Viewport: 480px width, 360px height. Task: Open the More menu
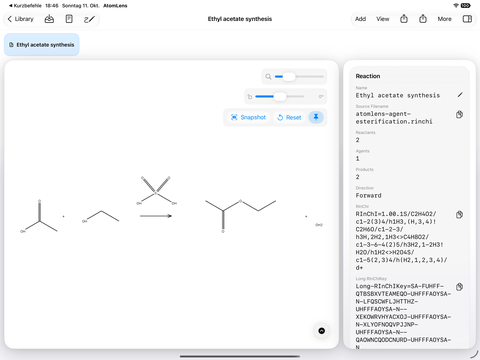[445, 19]
